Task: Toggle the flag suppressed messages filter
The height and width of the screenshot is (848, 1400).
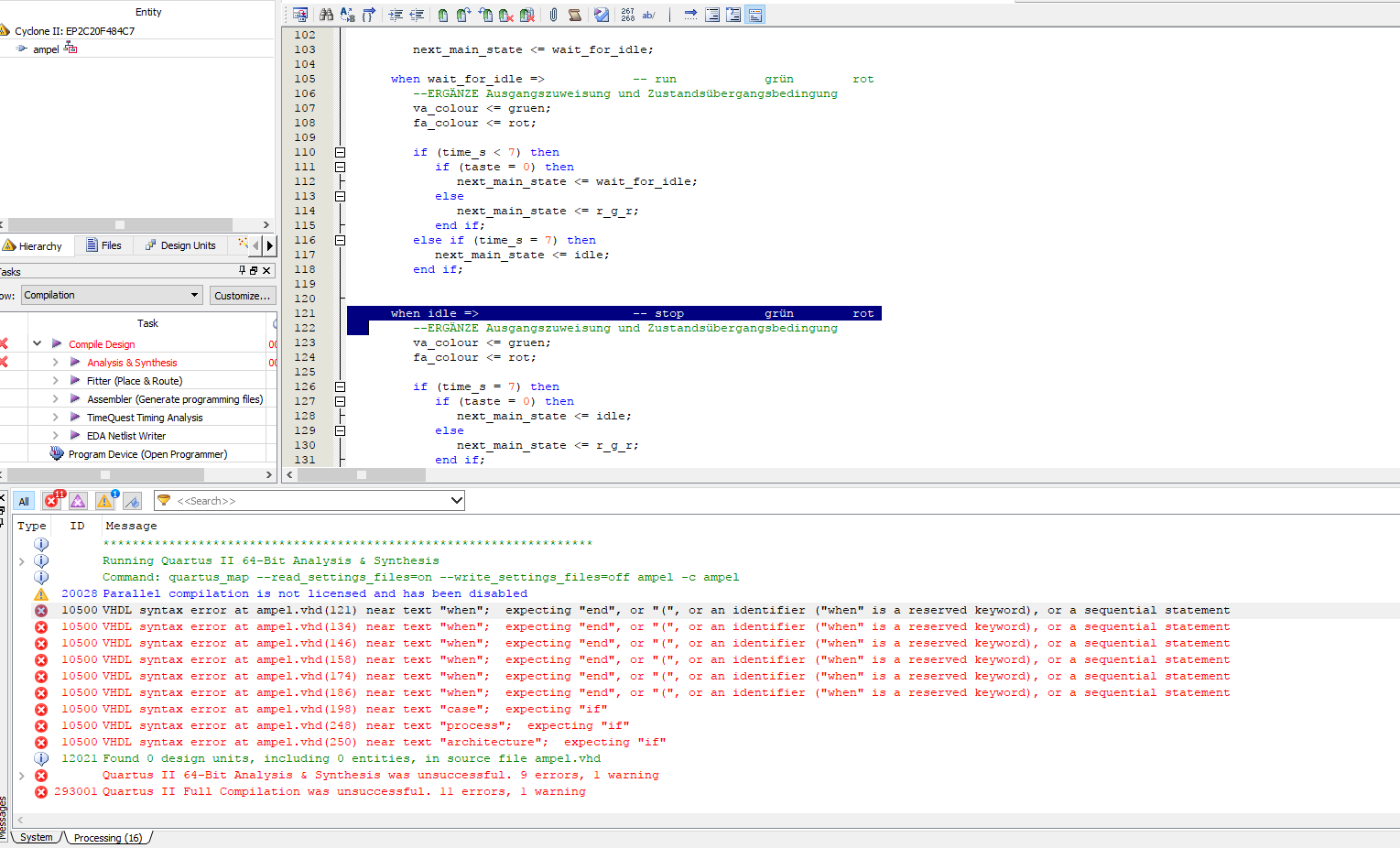Action: [132, 501]
